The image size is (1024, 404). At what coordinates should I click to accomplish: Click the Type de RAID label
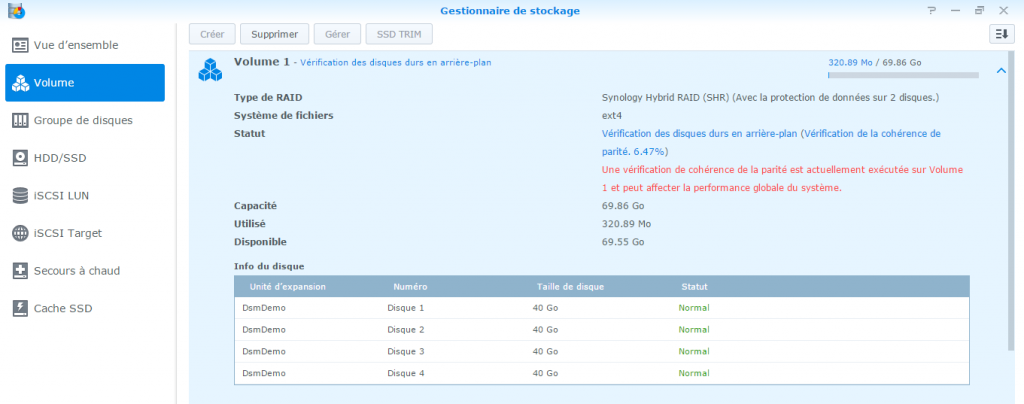click(268, 97)
